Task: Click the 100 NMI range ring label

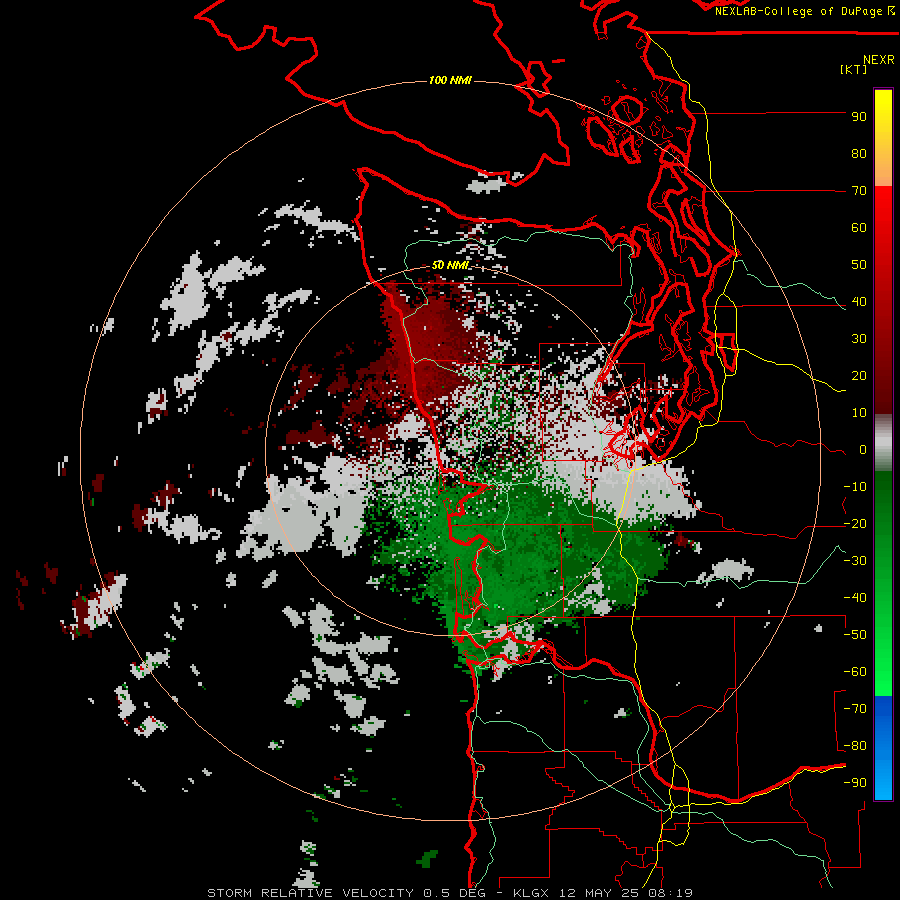Action: (x=450, y=80)
